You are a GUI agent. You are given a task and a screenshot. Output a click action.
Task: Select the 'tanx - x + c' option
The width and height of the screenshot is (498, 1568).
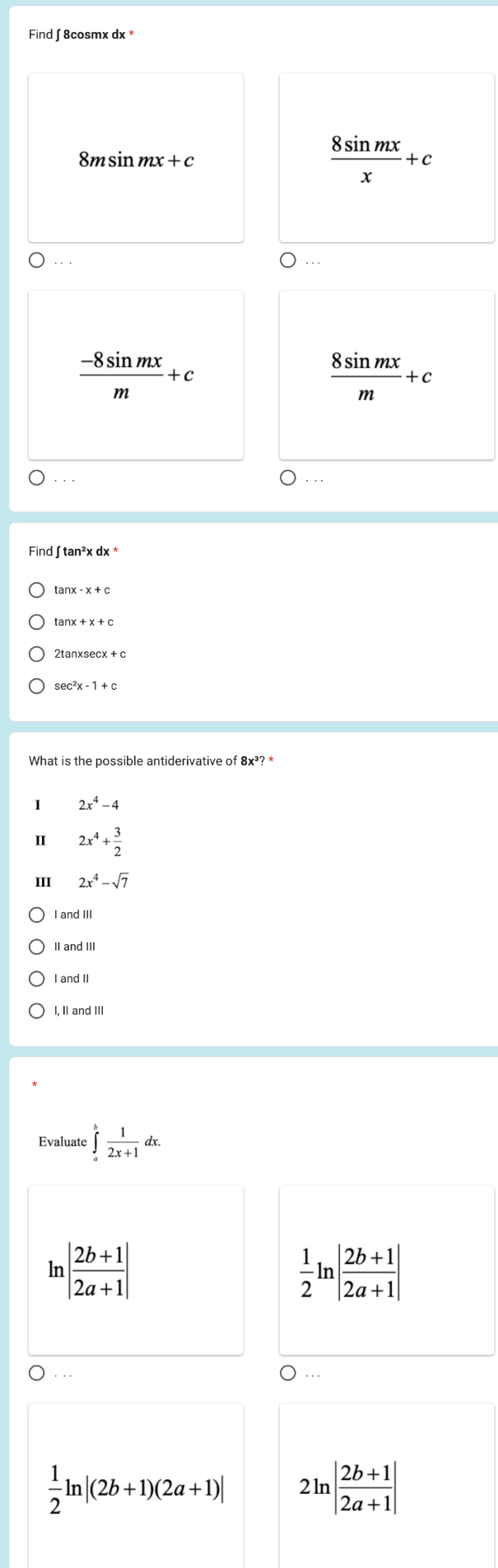click(x=37, y=590)
